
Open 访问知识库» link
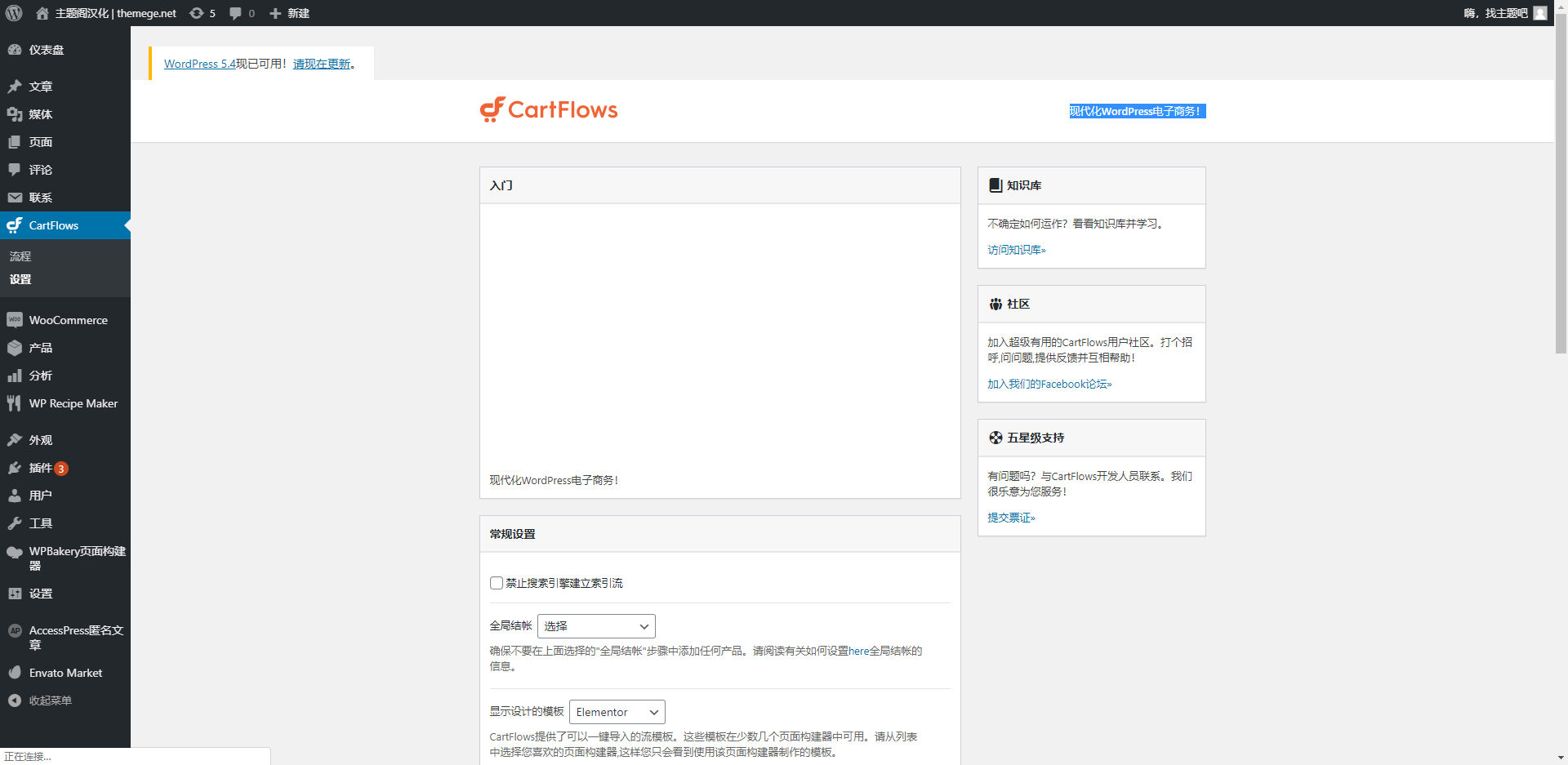pyautogui.click(x=1016, y=250)
